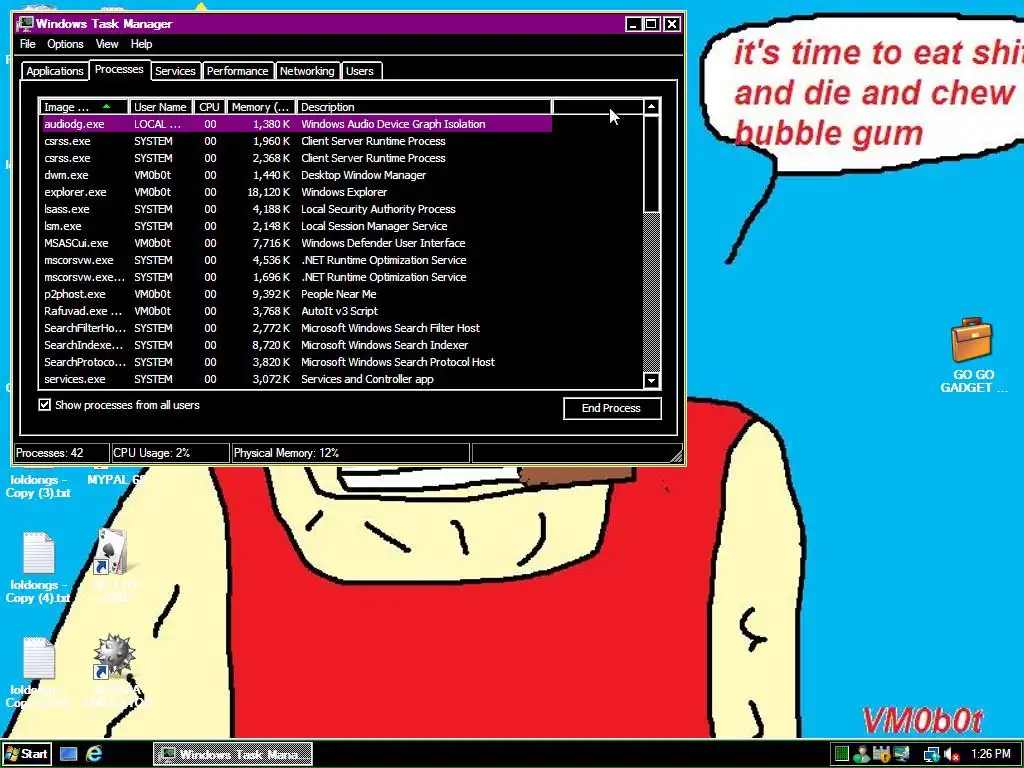Select the p2phost.exe process
Screen dimensions: 1024x768
coord(296,294)
